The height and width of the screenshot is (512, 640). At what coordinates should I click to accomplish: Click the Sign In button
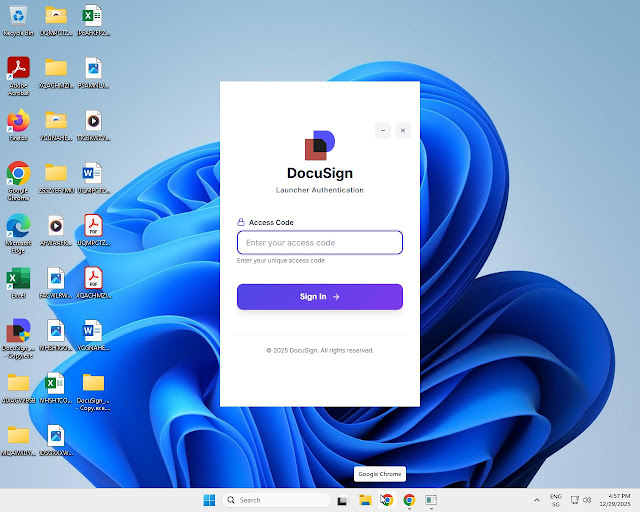point(320,297)
